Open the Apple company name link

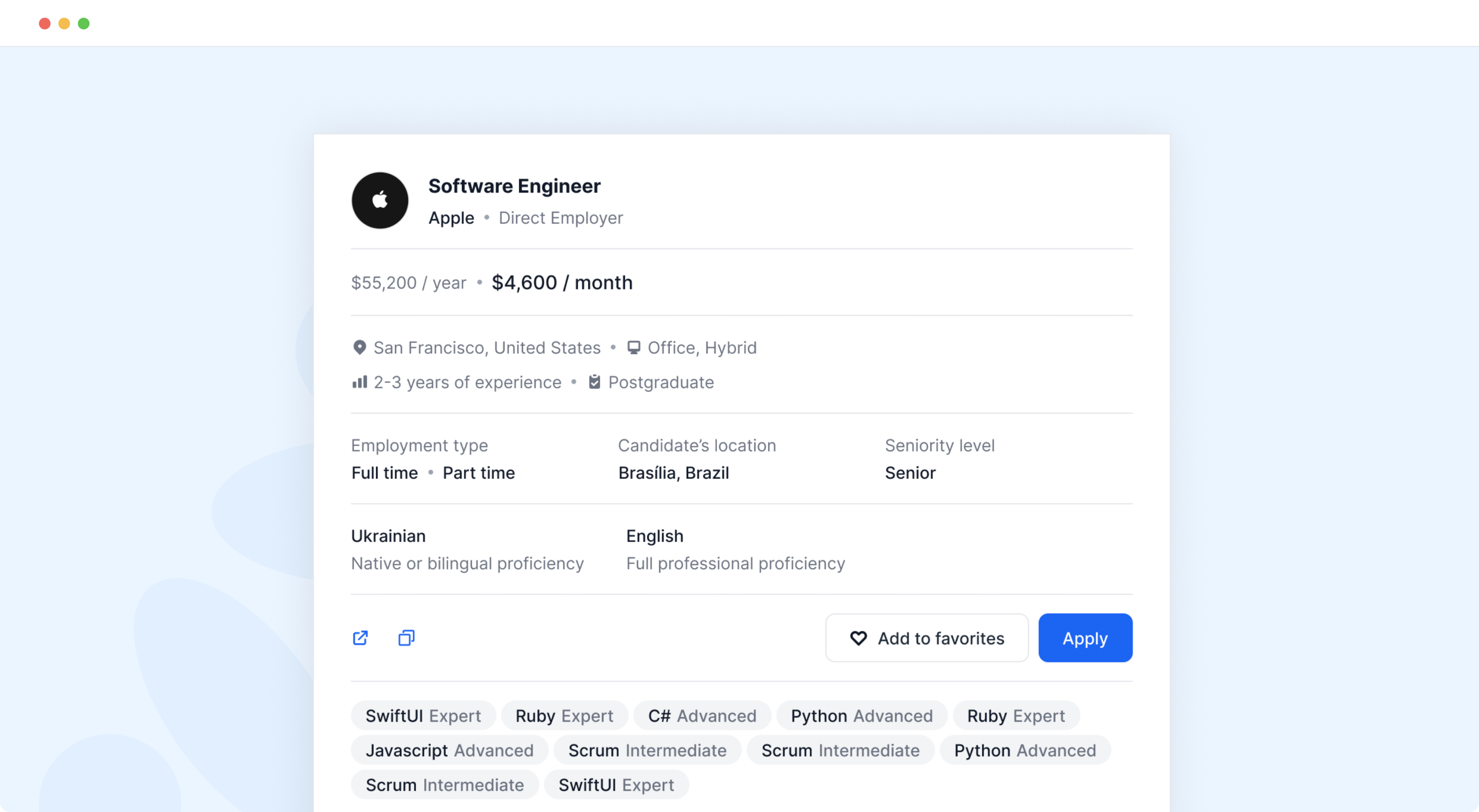[451, 218]
